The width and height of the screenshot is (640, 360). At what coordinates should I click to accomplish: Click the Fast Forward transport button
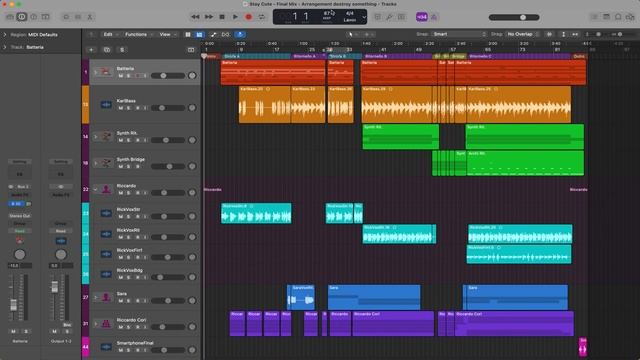pos(209,17)
